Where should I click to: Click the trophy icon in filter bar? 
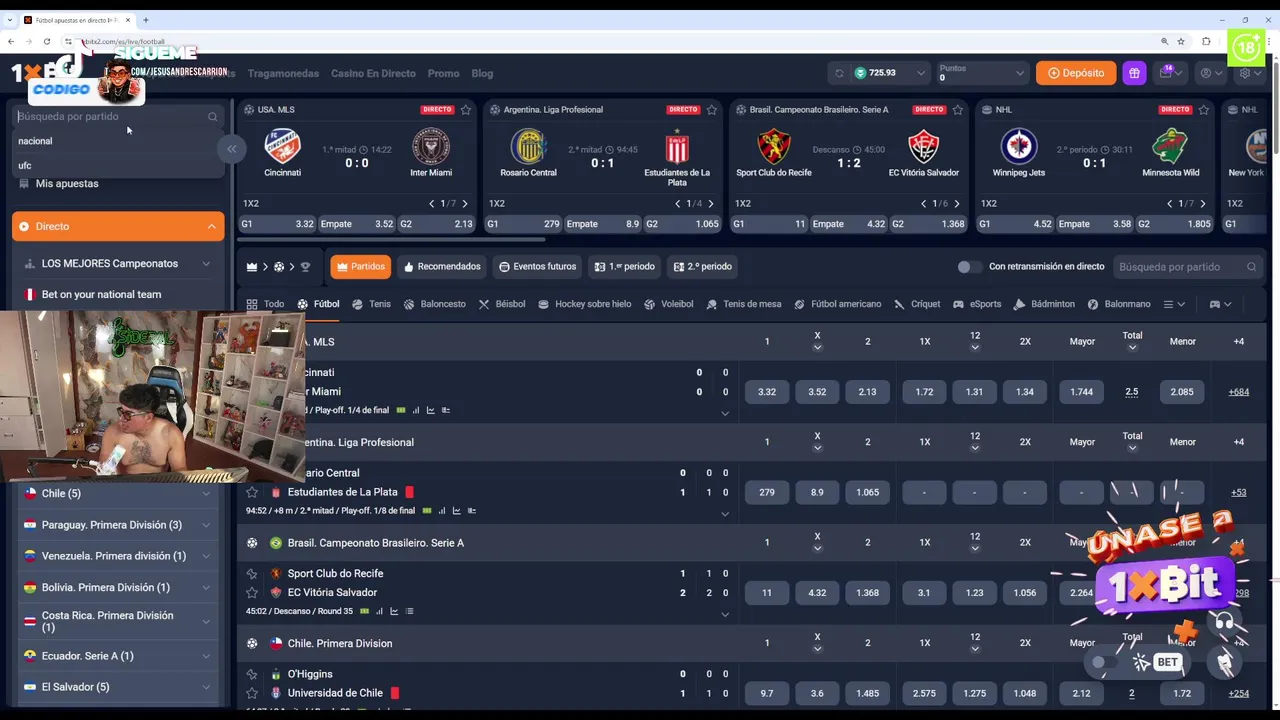click(305, 267)
